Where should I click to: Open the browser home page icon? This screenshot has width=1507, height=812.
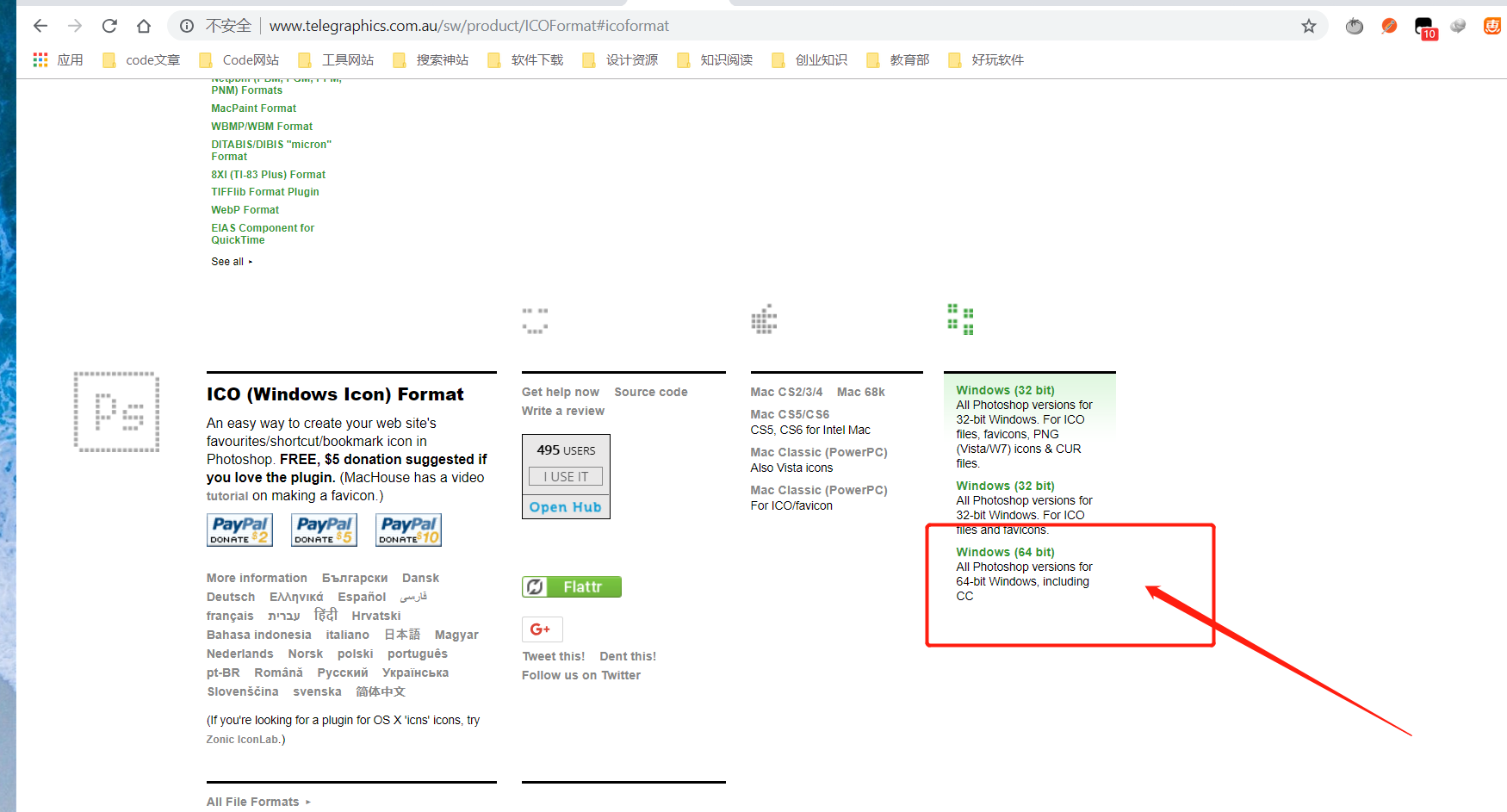(x=144, y=26)
